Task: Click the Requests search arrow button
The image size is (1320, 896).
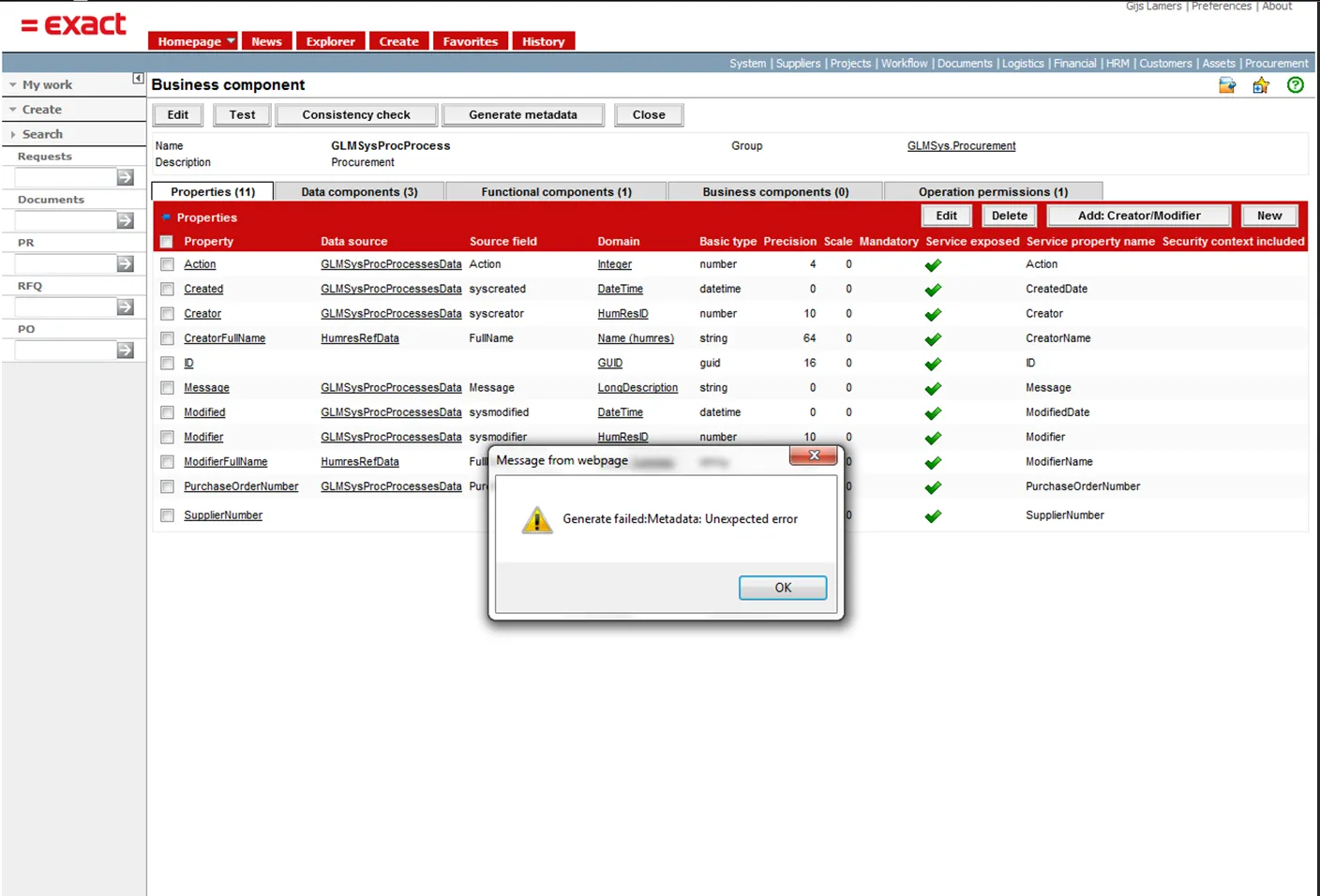Action: point(125,177)
